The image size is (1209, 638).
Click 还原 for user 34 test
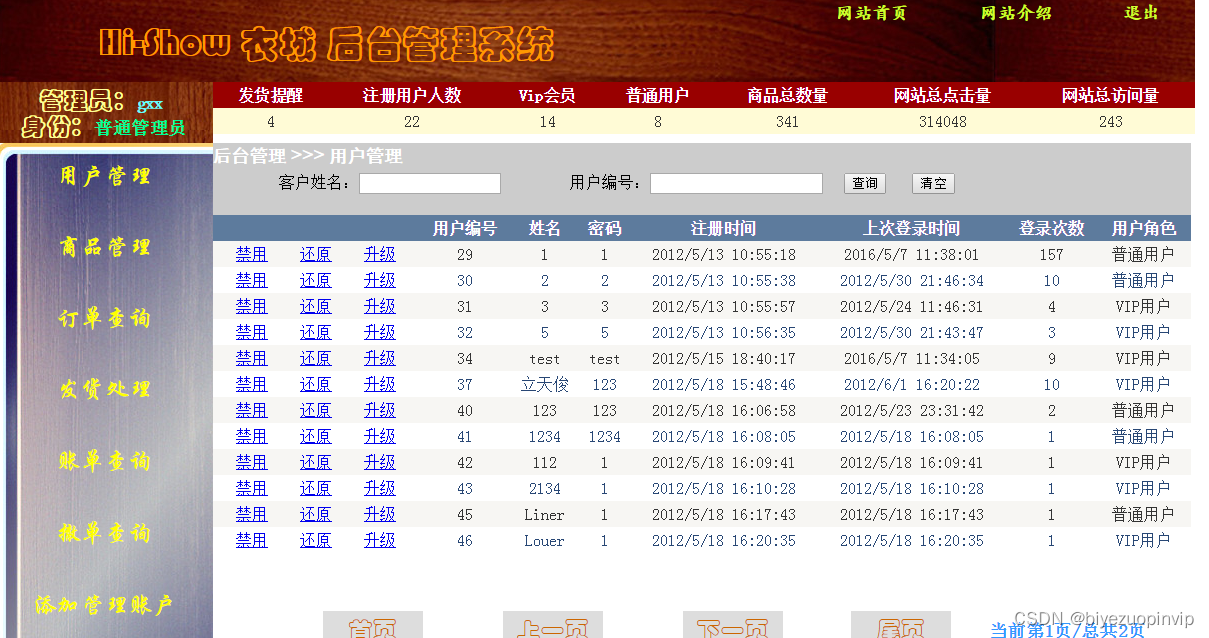click(x=316, y=358)
